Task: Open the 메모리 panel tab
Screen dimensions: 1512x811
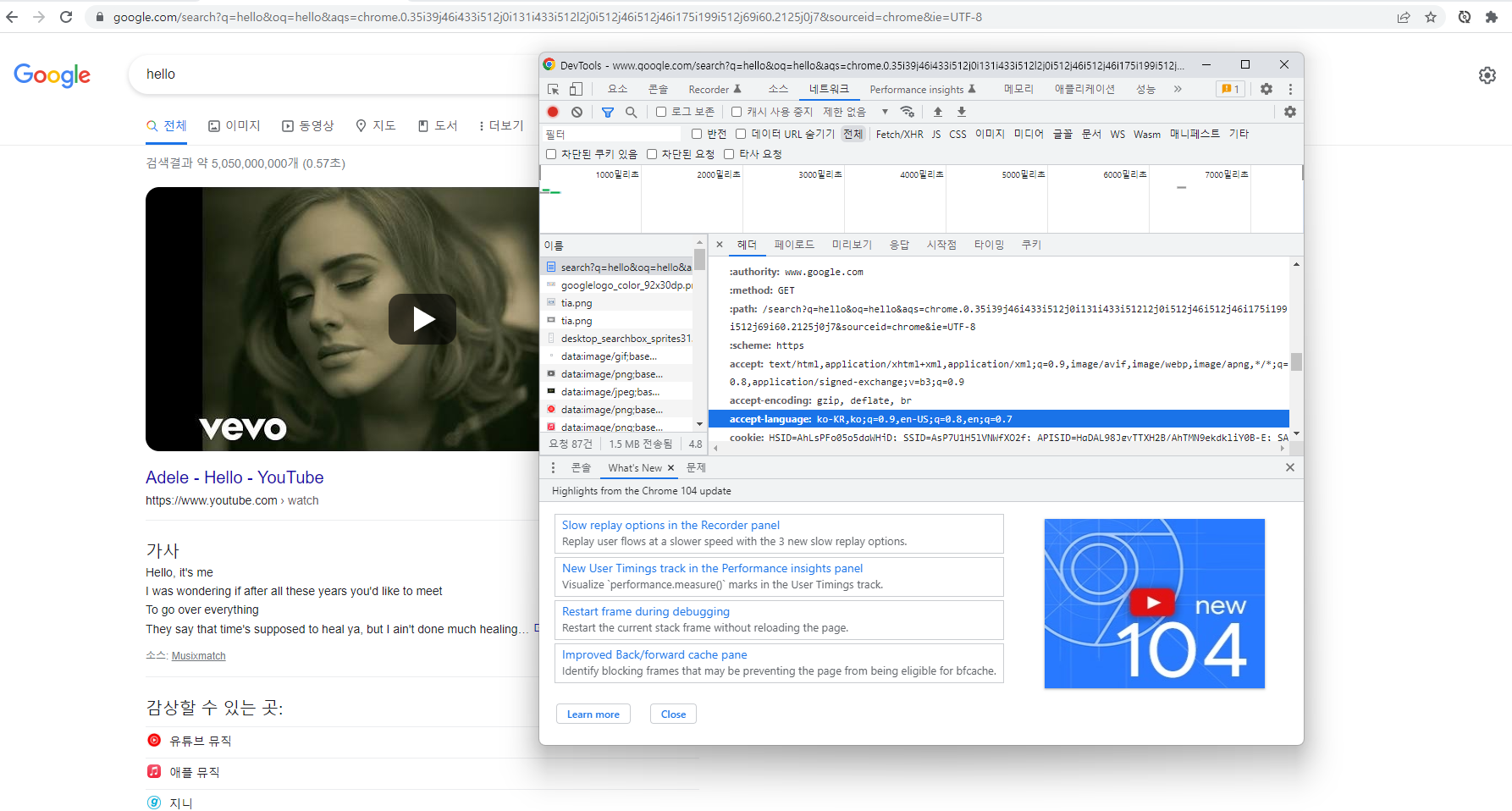Action: click(x=1018, y=89)
